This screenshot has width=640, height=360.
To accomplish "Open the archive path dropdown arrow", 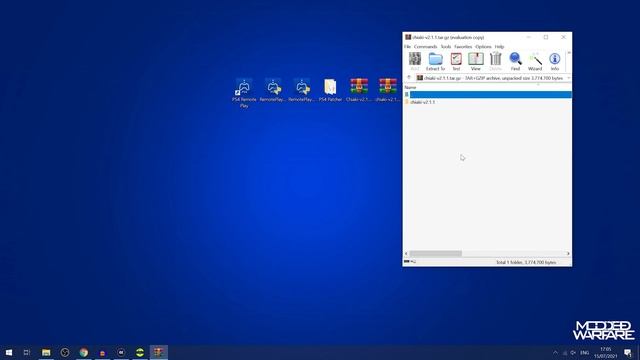I will pyautogui.click(x=569, y=78).
